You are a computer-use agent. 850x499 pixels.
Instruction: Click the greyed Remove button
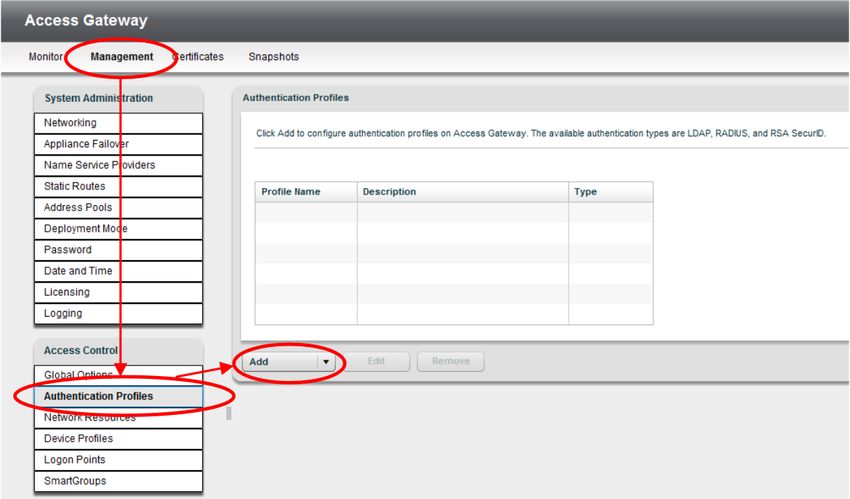tap(450, 361)
